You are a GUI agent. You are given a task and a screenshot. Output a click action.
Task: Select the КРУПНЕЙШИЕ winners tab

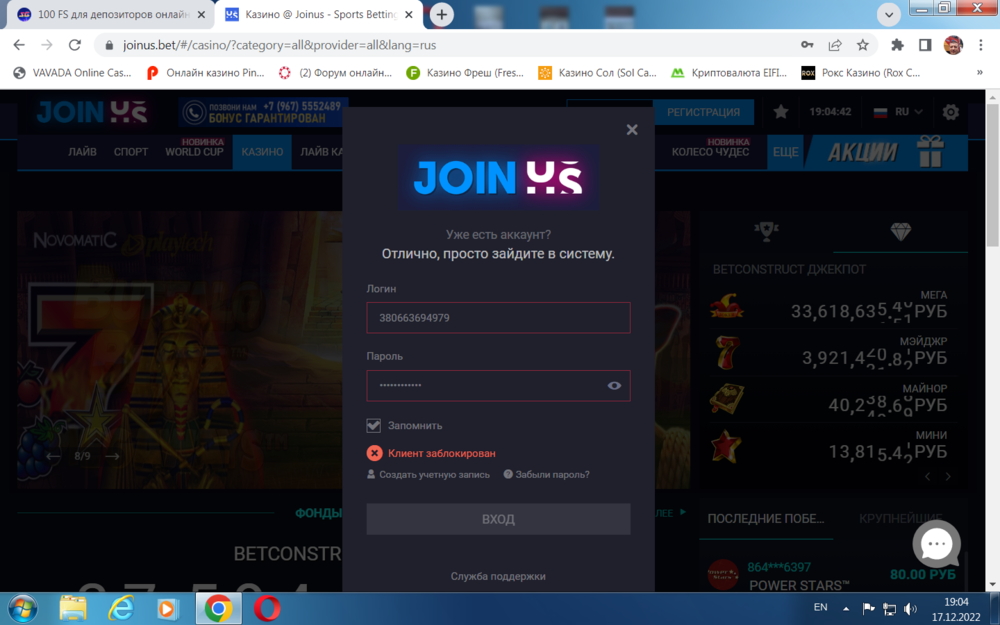[901, 518]
